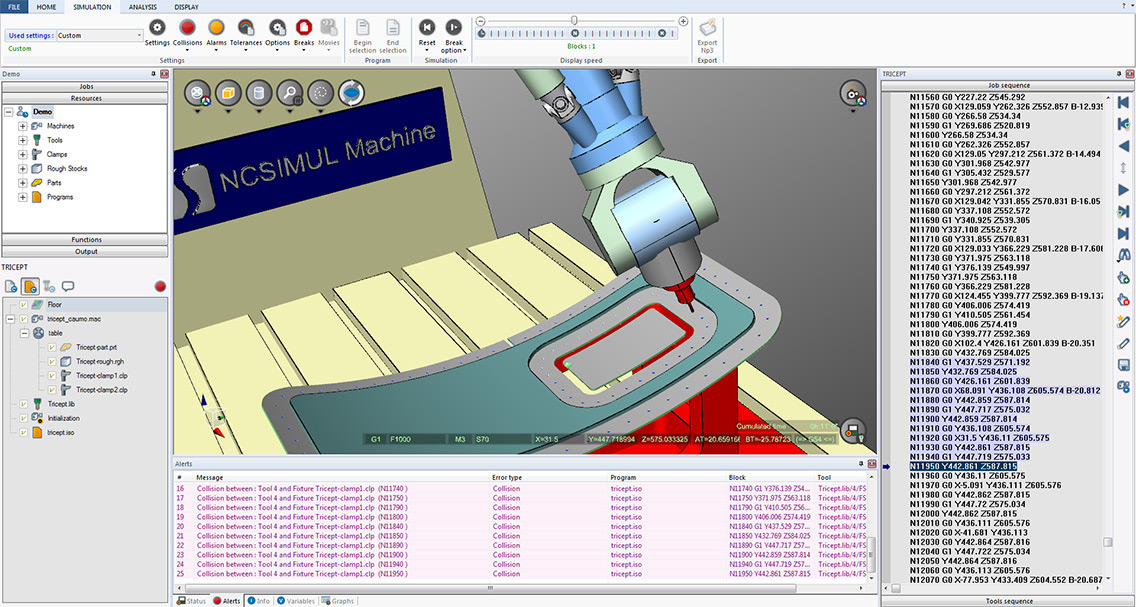Click the display speed slider handle
The image size is (1136, 607).
pos(574,20)
